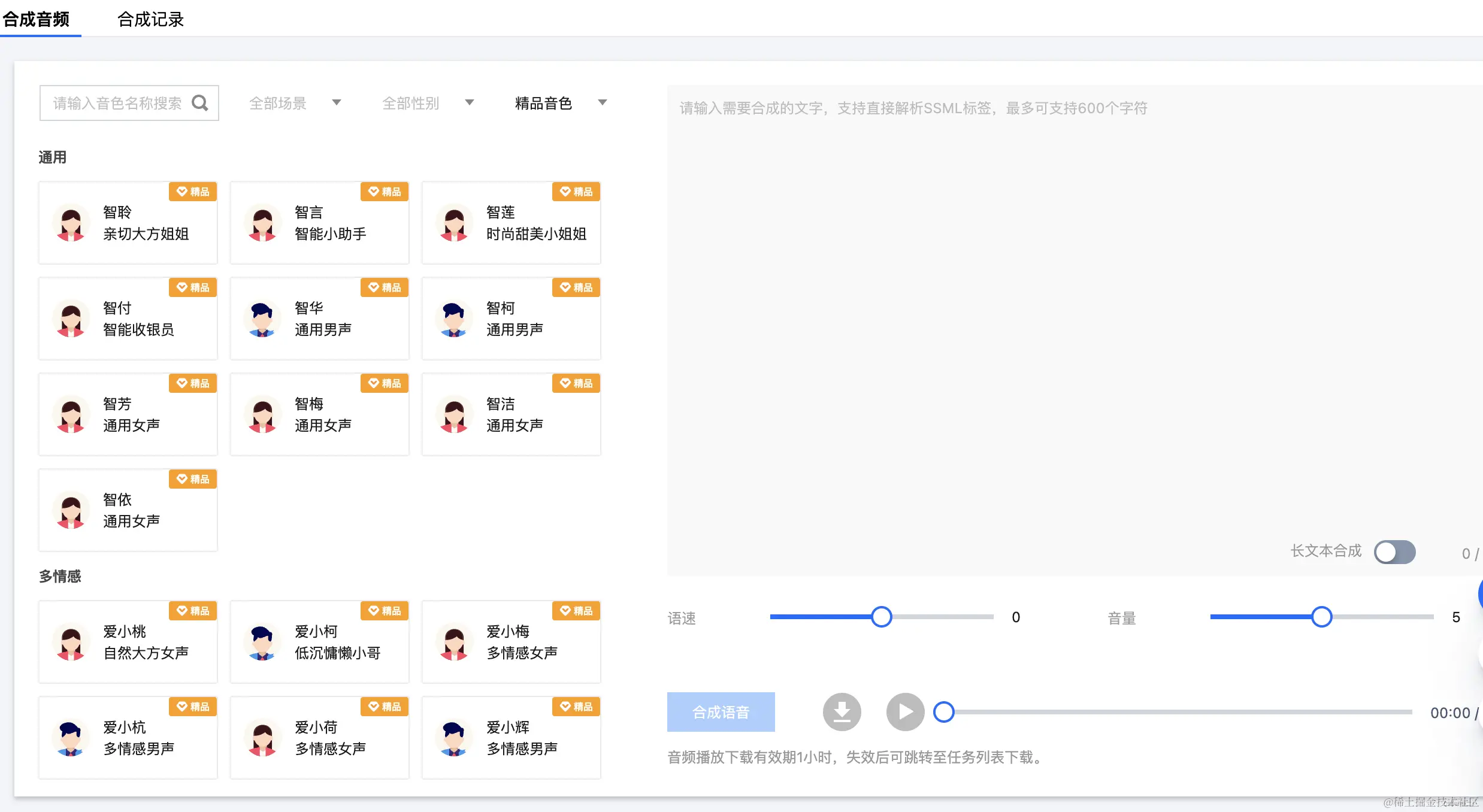This screenshot has height=812, width=1483.
Task: Click 爱小辉 voice avatar
Action: coord(455,738)
